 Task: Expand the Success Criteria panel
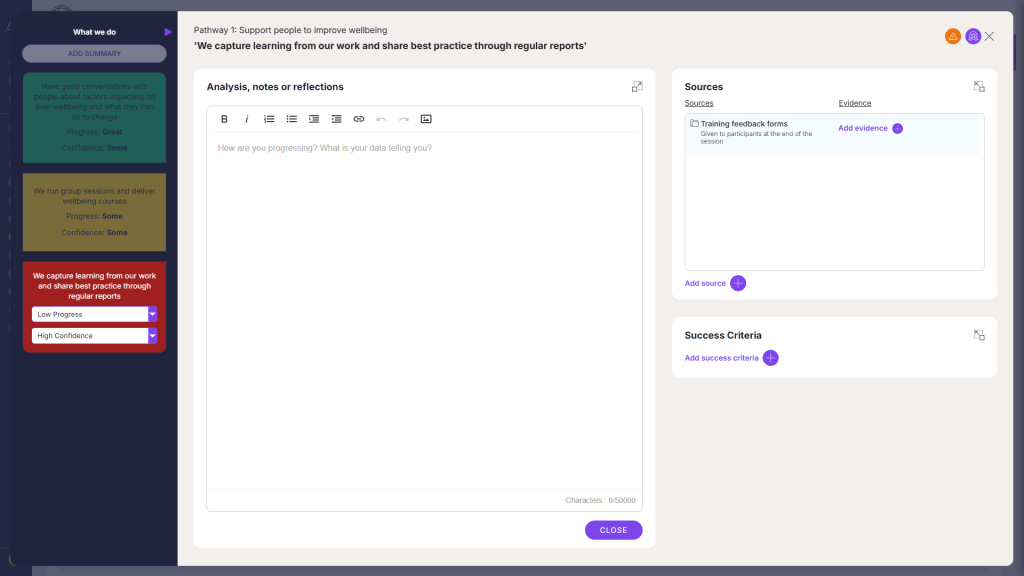coord(979,335)
